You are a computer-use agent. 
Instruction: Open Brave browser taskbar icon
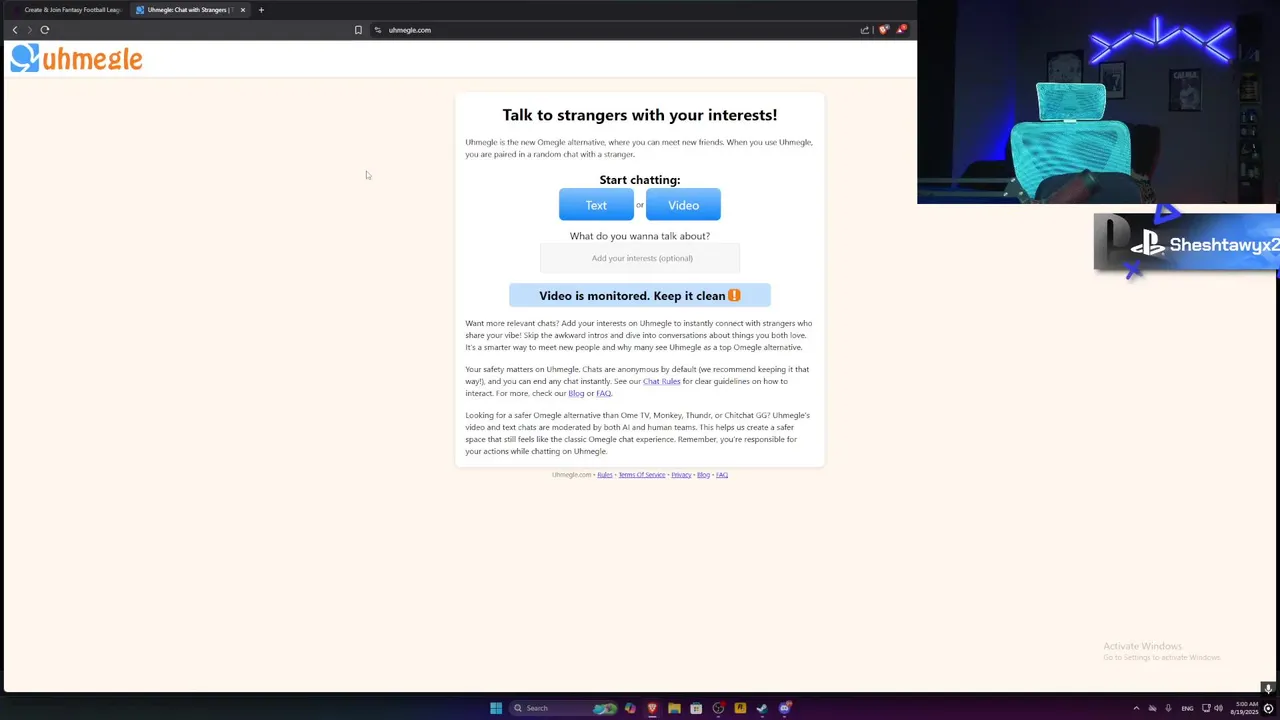(652, 708)
